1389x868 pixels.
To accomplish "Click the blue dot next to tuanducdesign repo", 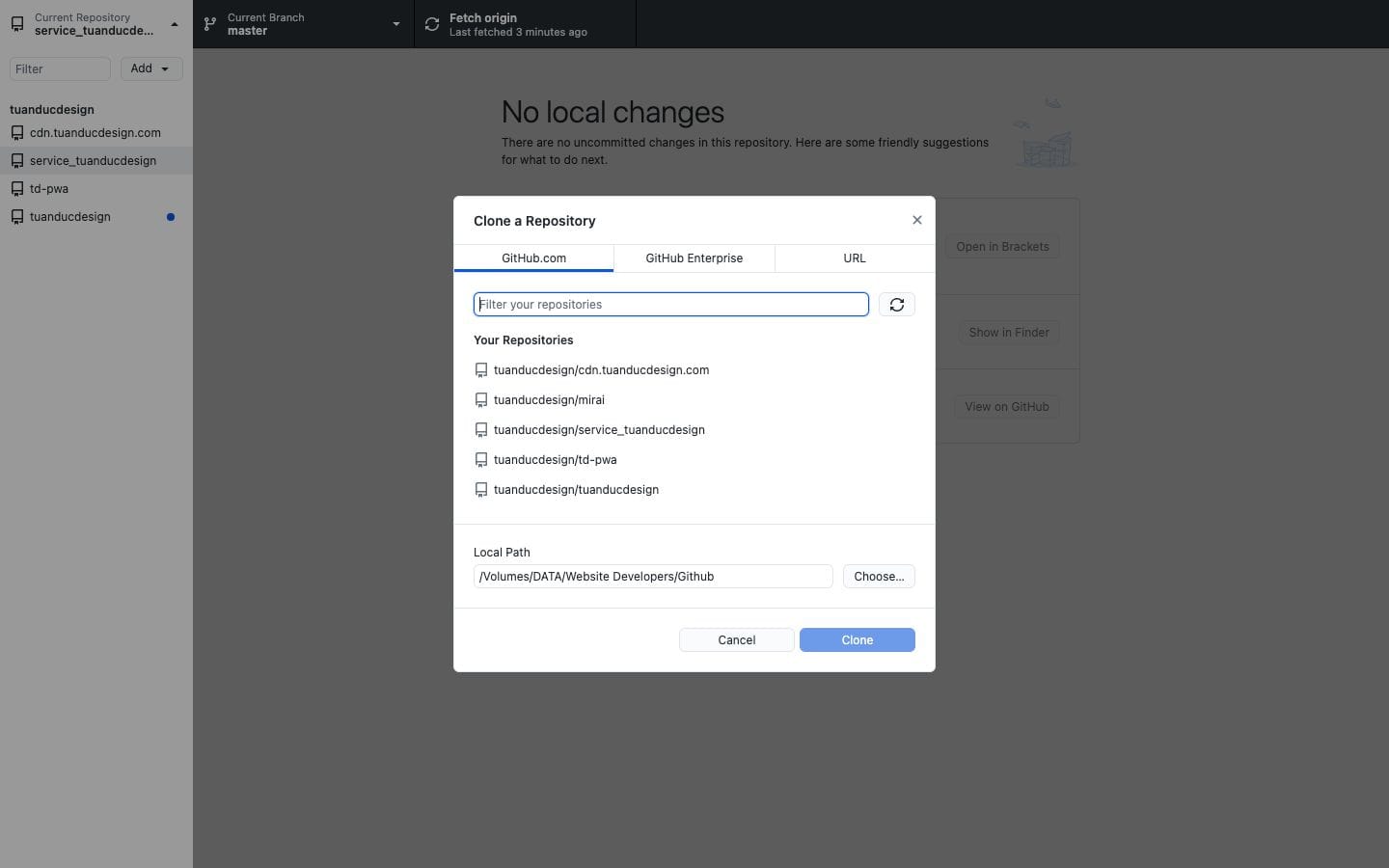I will (x=171, y=217).
